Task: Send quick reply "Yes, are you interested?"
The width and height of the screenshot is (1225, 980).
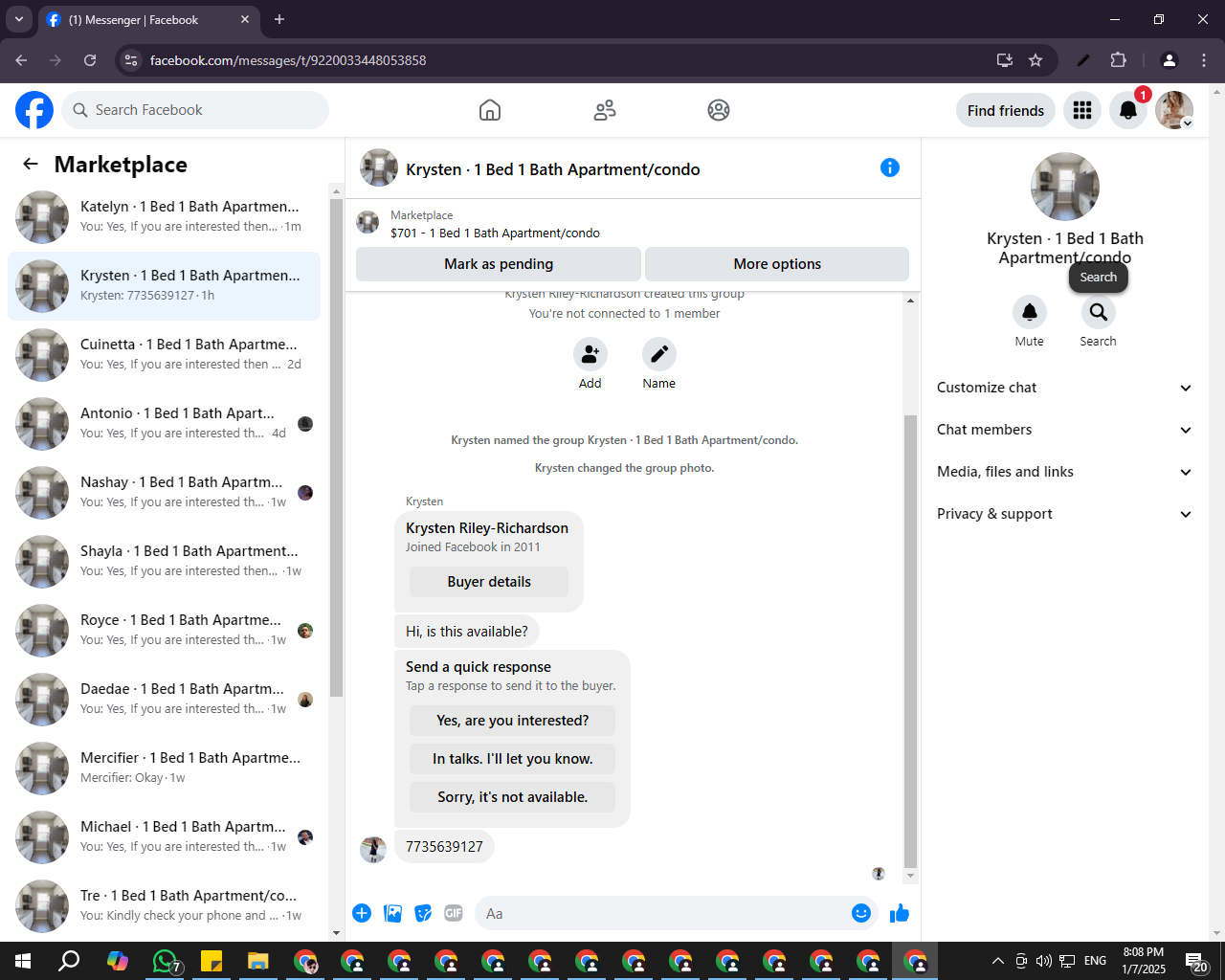Action: (x=513, y=721)
